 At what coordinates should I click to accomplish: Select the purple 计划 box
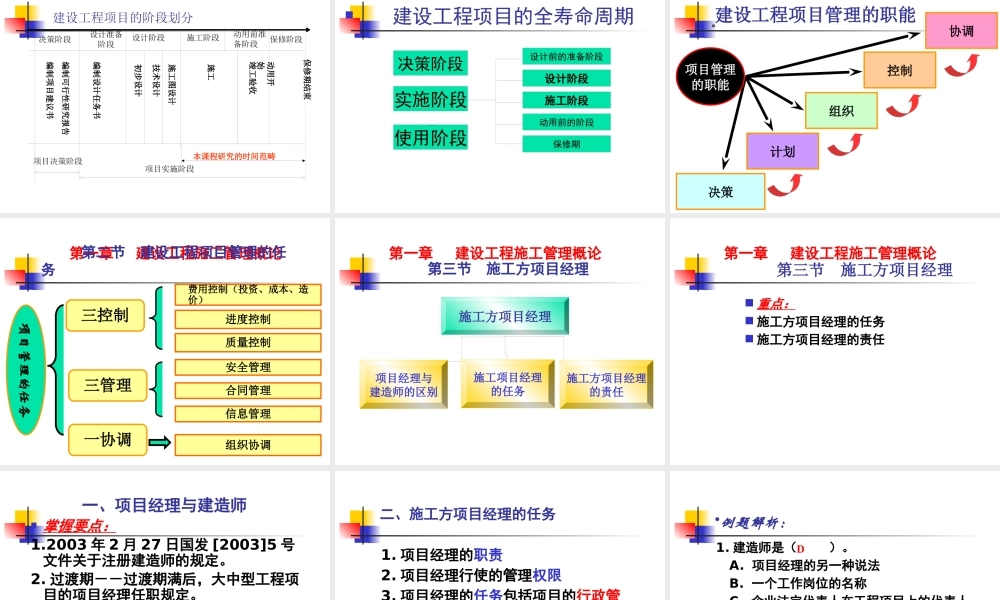tap(783, 151)
